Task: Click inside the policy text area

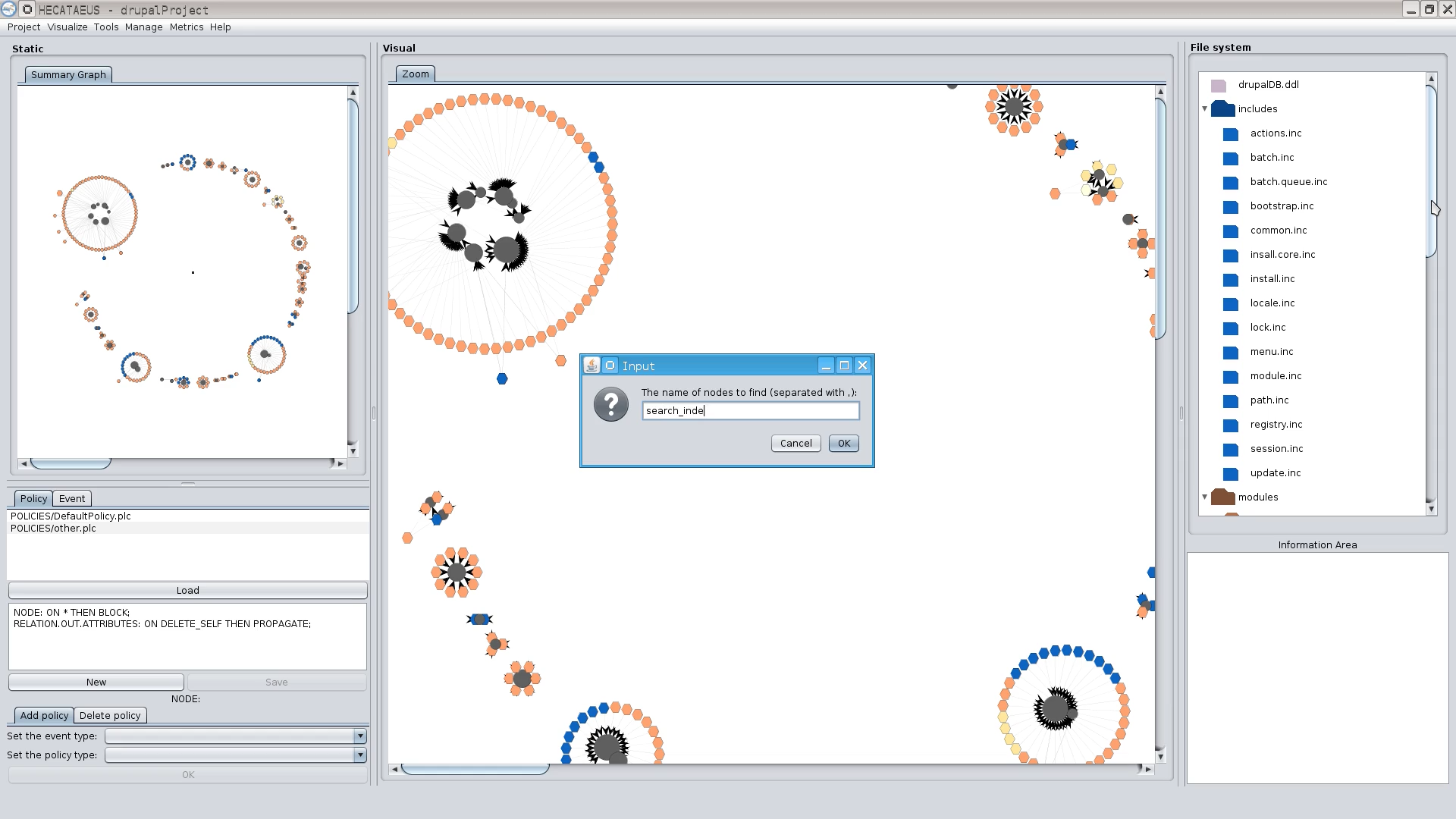Action: pos(187,636)
